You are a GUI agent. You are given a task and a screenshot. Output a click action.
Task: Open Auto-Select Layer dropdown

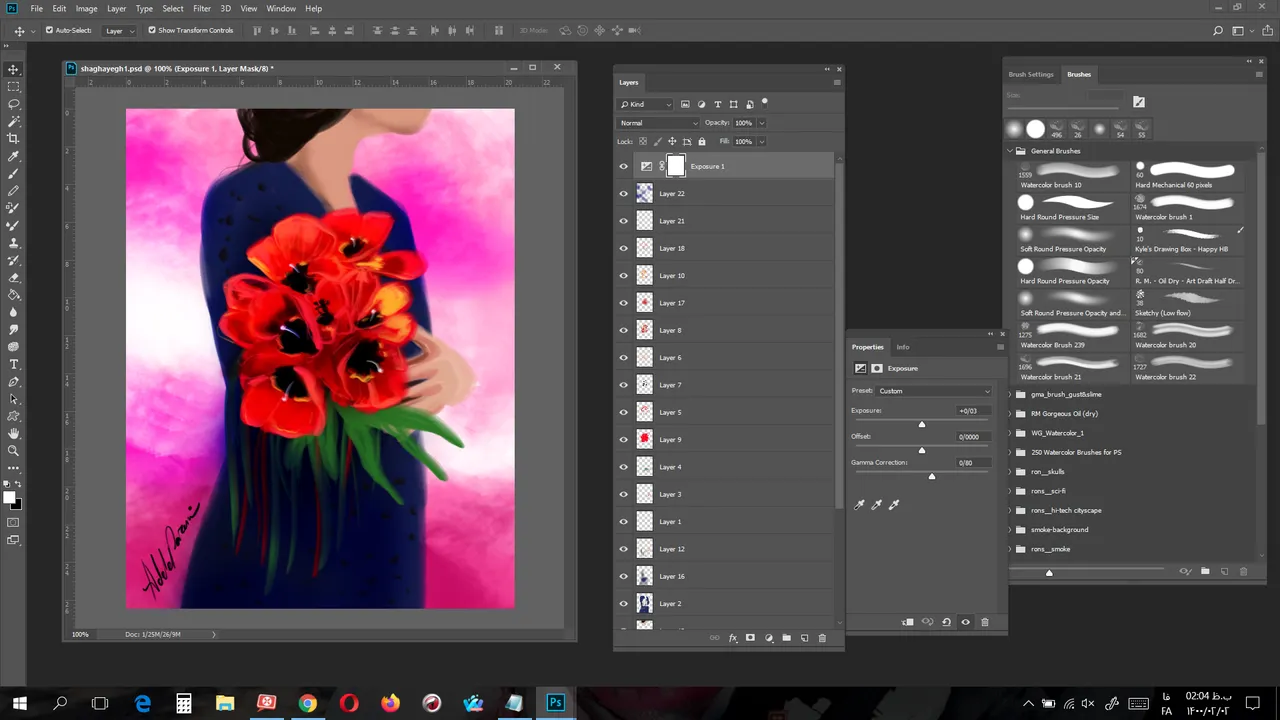(120, 31)
